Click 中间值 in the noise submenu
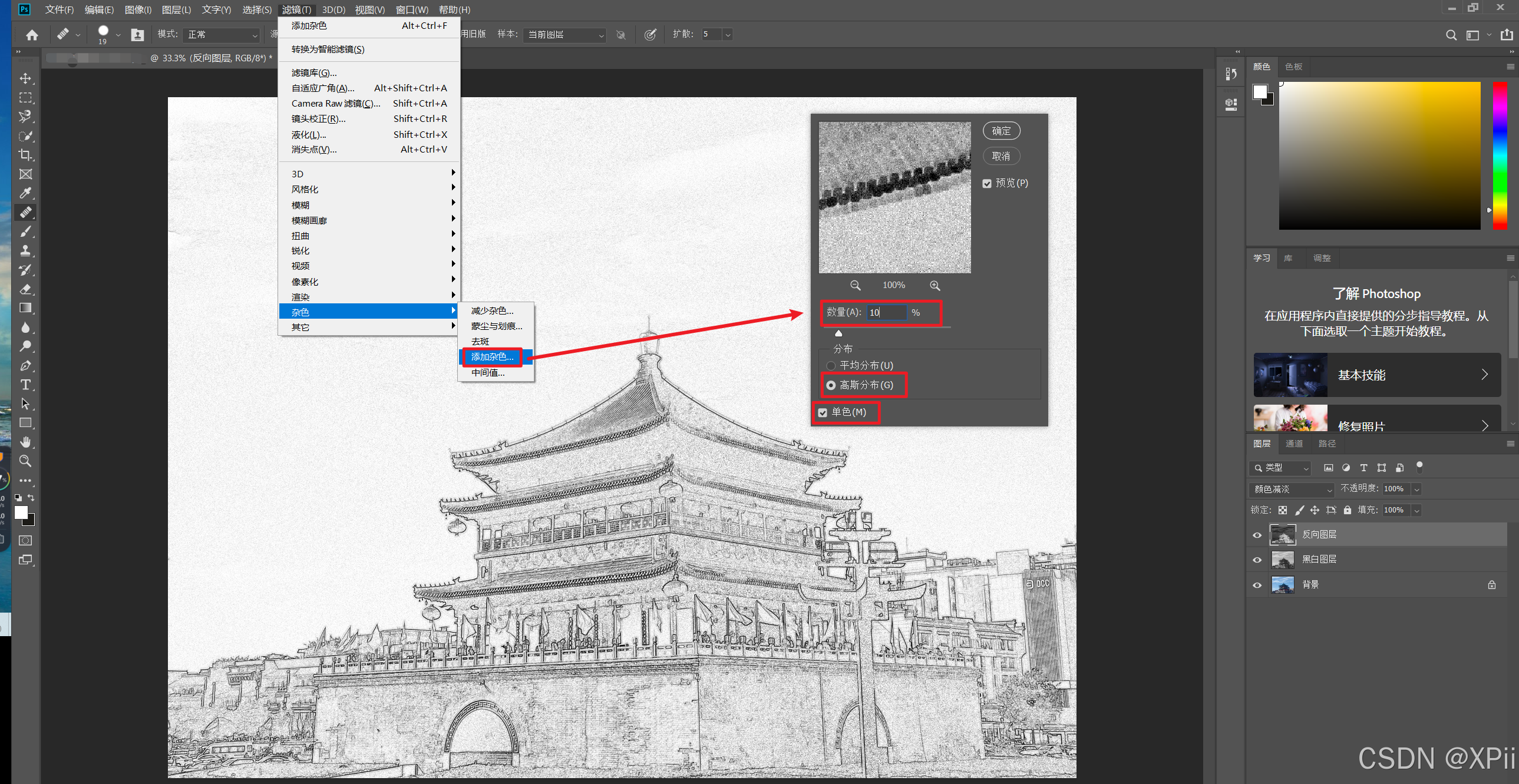The image size is (1519, 784). pos(488,372)
